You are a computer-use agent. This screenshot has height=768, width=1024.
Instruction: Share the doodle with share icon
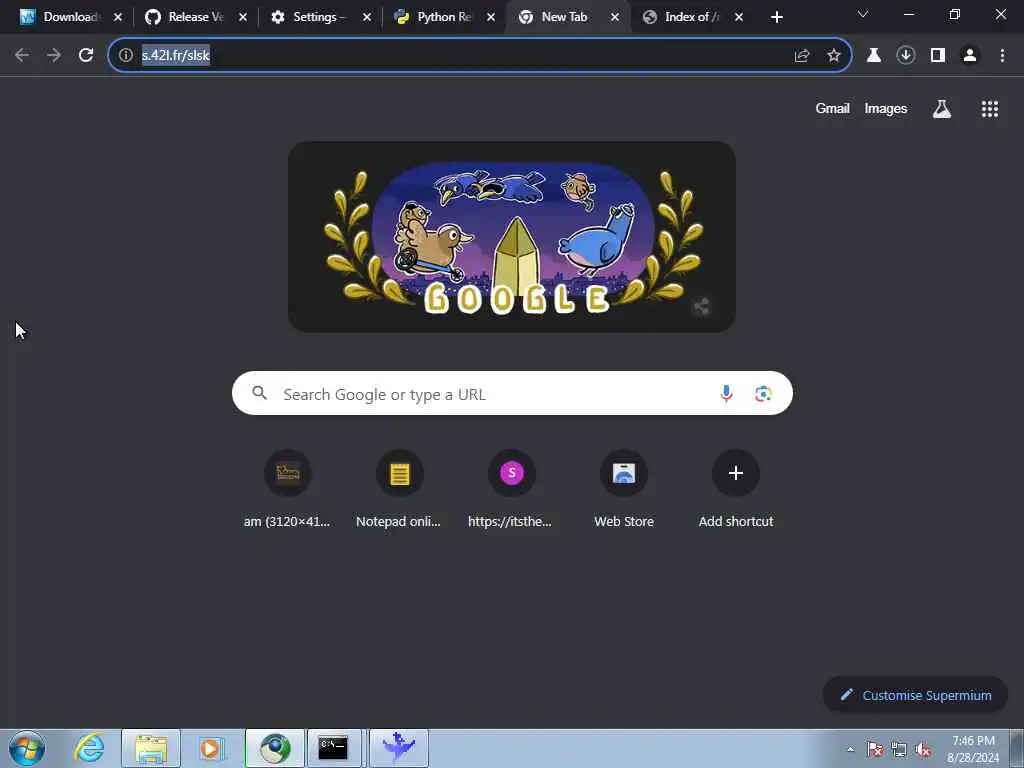pyautogui.click(x=701, y=306)
